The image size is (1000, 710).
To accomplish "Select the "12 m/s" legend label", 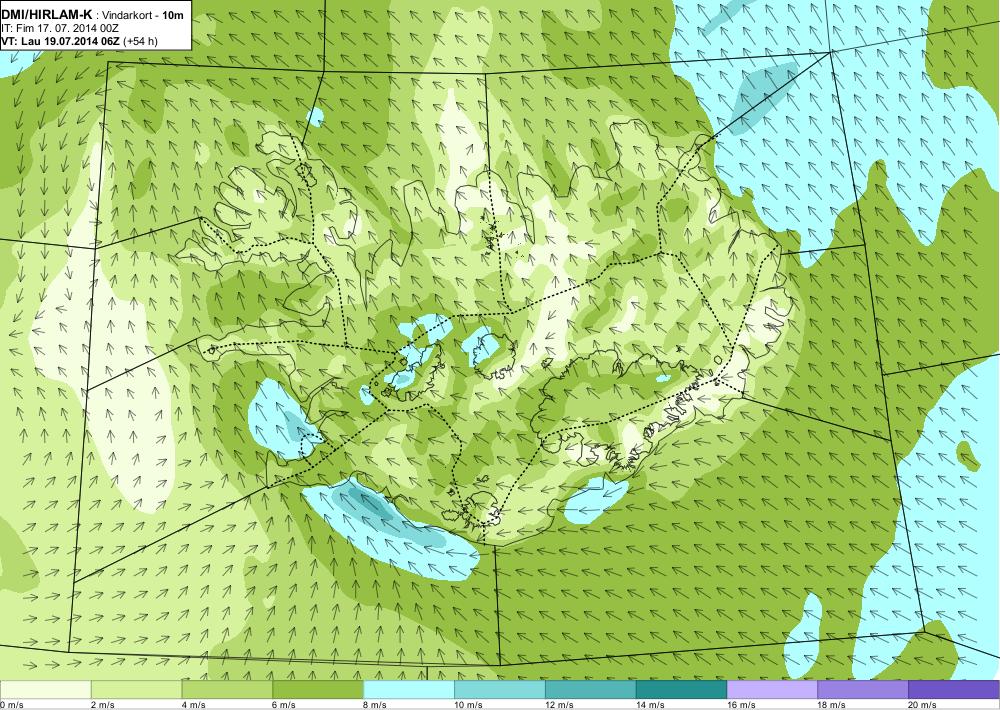I will 559,705.
